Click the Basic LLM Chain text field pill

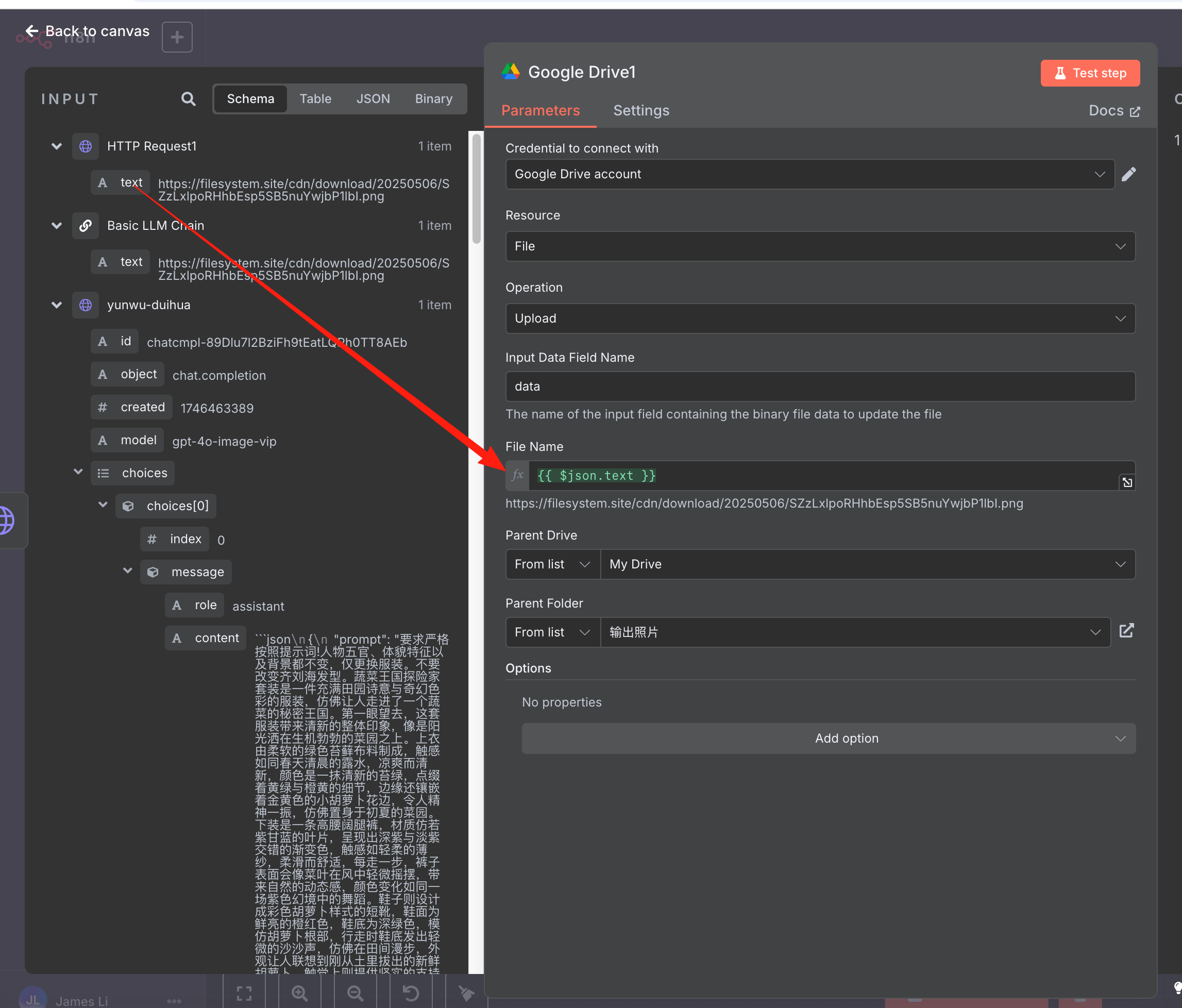(x=121, y=262)
